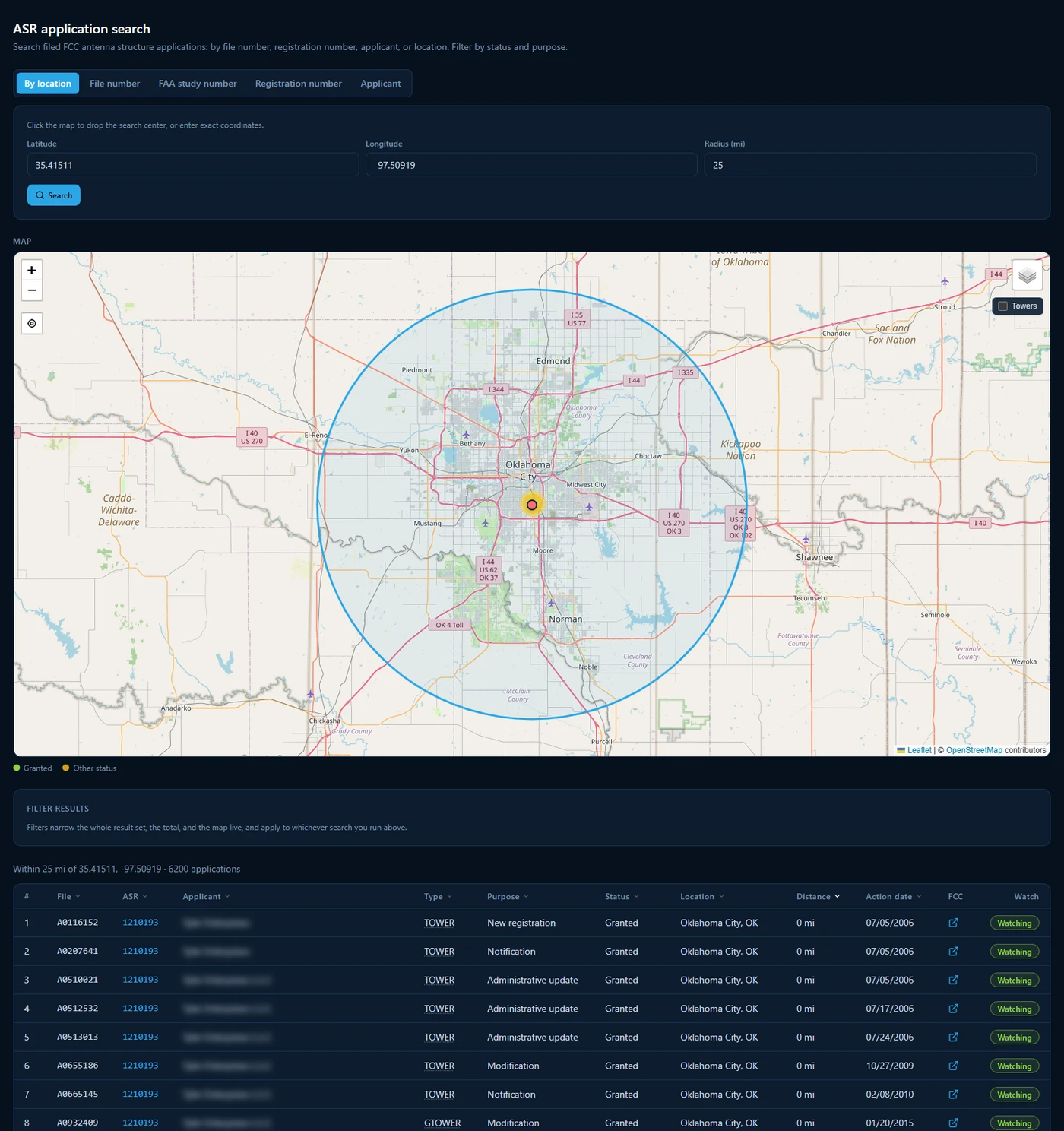1064x1131 pixels.
Task: Click the Search button
Action: pyautogui.click(x=54, y=195)
